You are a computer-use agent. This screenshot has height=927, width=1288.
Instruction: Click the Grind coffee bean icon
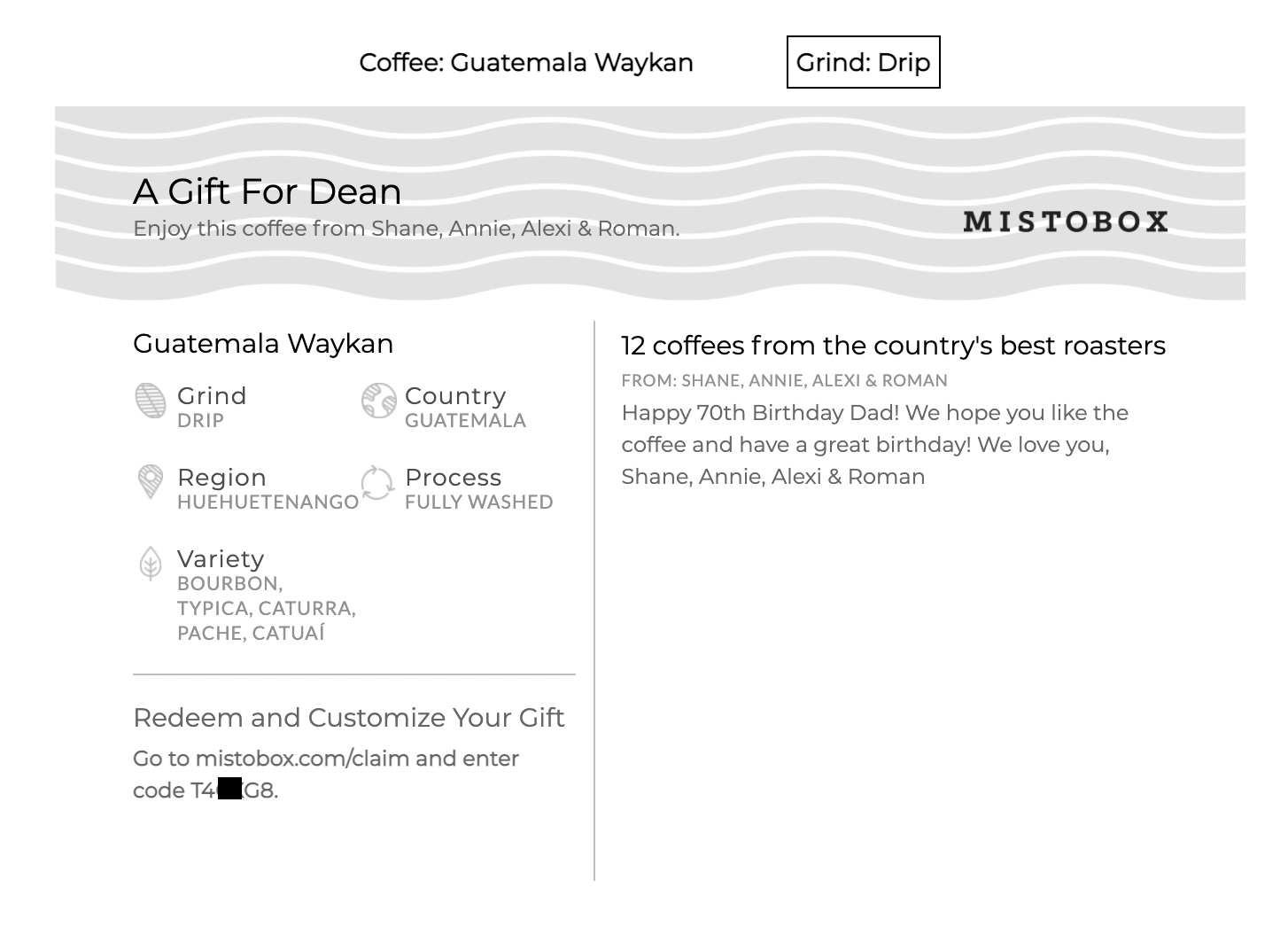150,401
